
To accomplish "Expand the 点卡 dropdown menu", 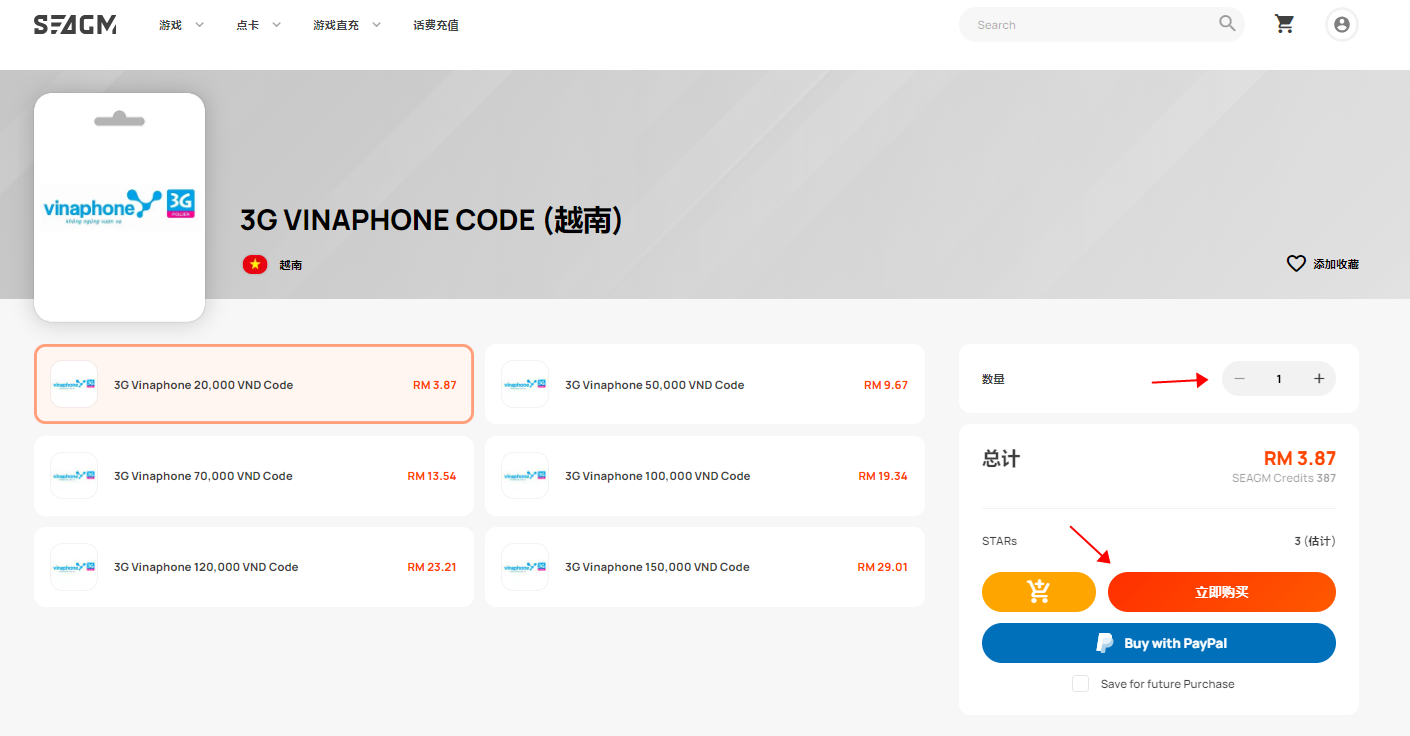I will coord(259,25).
